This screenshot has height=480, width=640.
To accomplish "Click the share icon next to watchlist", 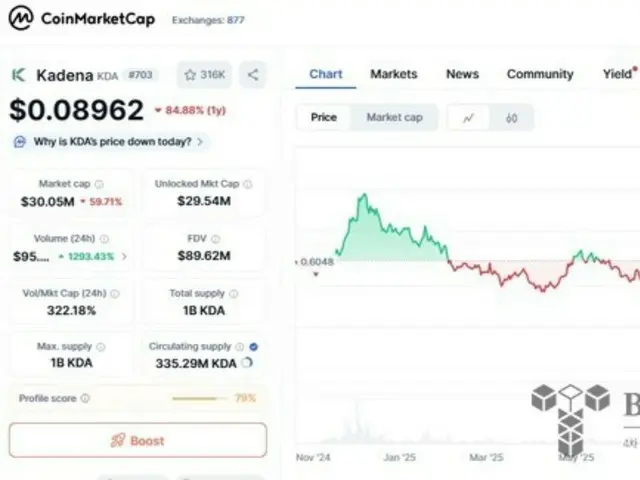I will (x=253, y=75).
